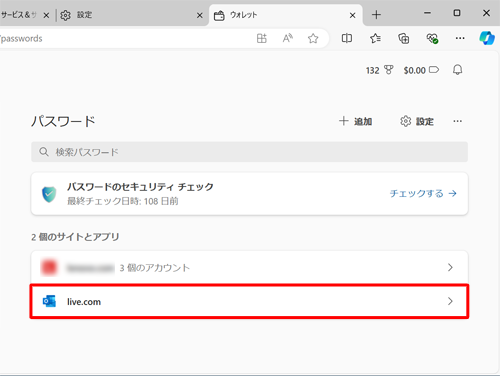The height and width of the screenshot is (376, 500).
Task: Open the live.com password entry
Action: pos(249,301)
